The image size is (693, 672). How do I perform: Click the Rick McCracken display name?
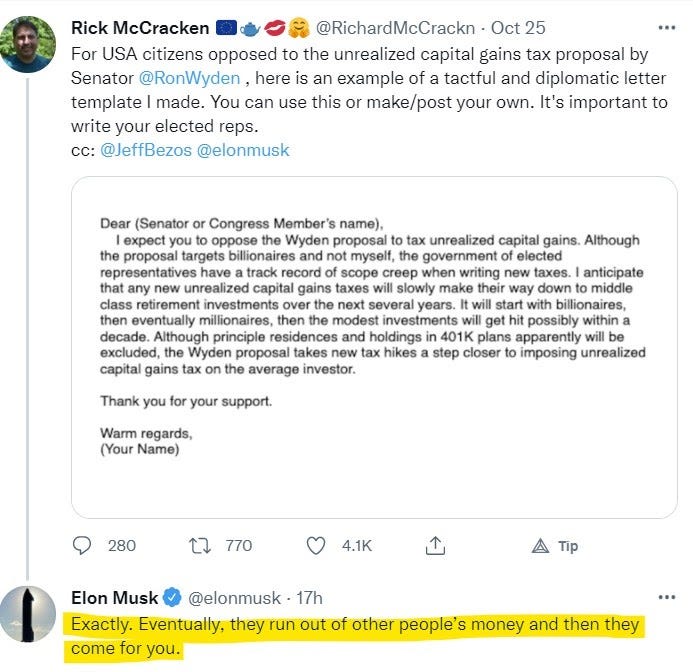click(140, 28)
